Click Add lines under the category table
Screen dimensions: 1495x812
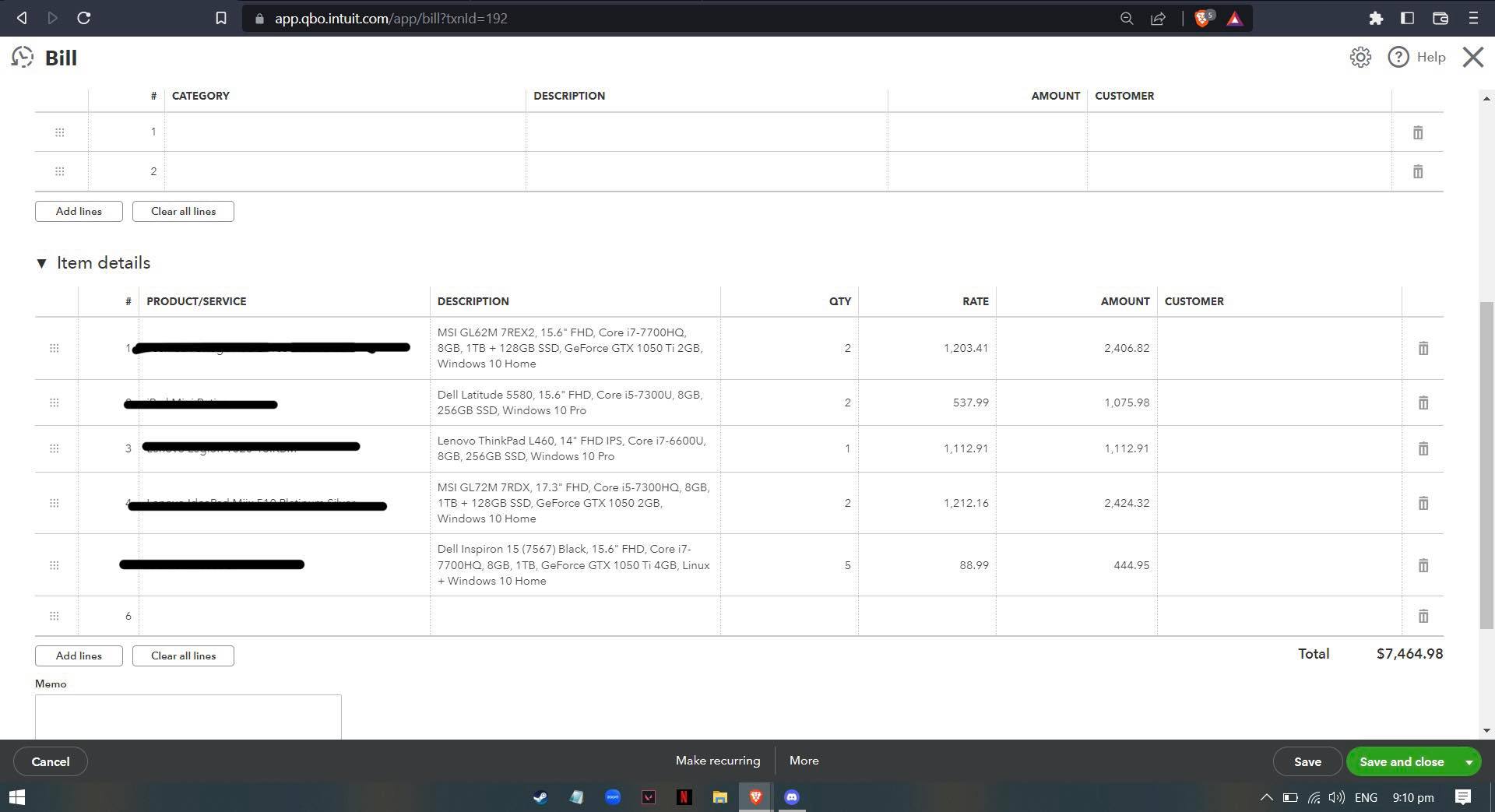[x=79, y=211]
